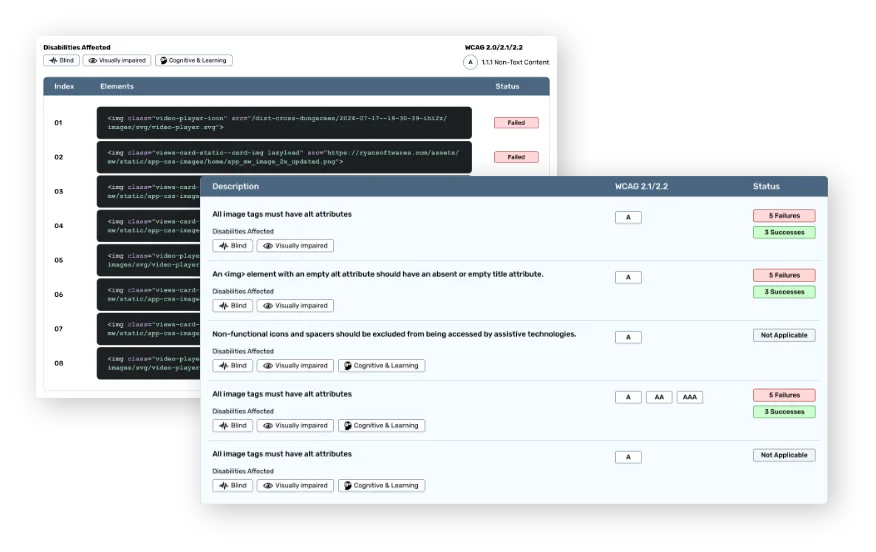
Task: Click 3 Successes in the row with AA and AAA badges
Action: tap(784, 412)
